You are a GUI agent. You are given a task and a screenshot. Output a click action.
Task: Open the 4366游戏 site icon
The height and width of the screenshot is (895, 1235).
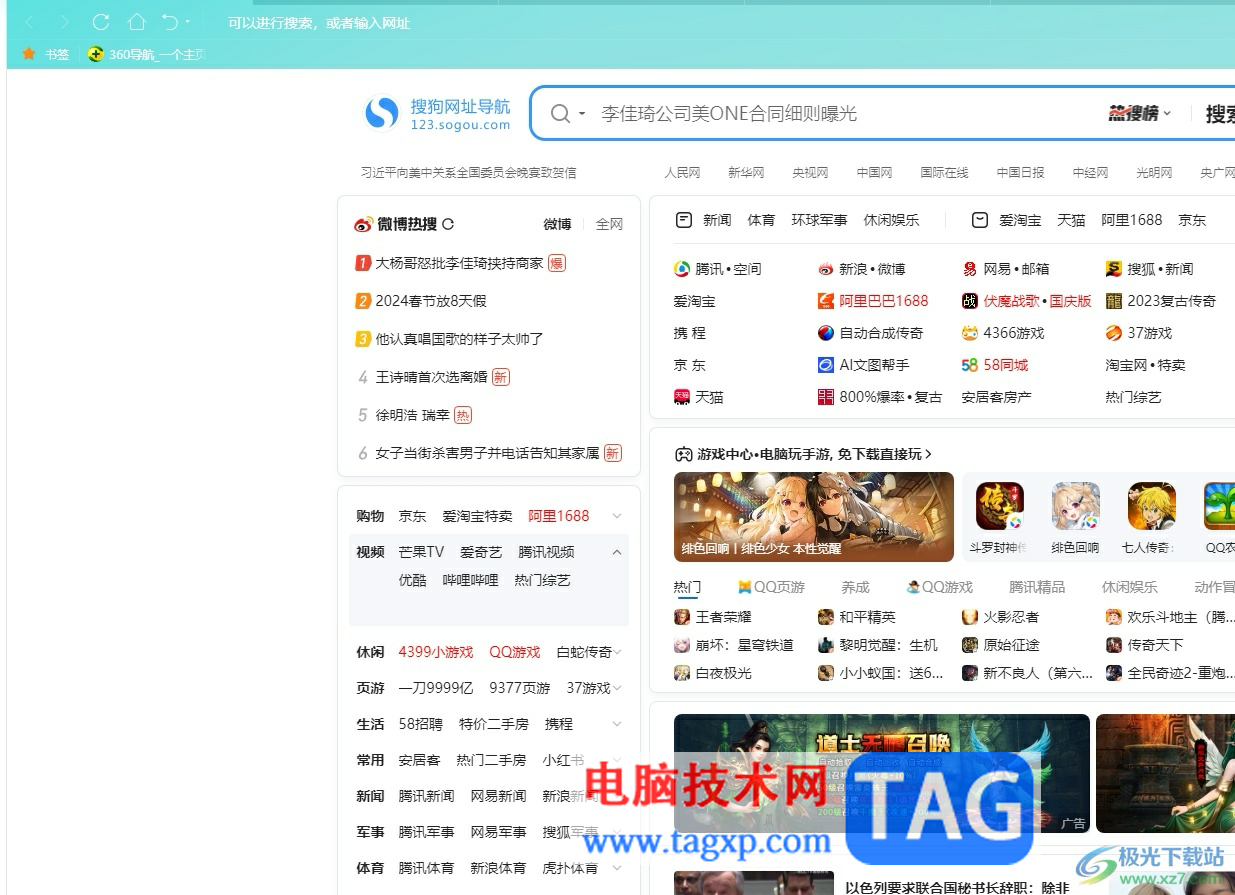(970, 333)
